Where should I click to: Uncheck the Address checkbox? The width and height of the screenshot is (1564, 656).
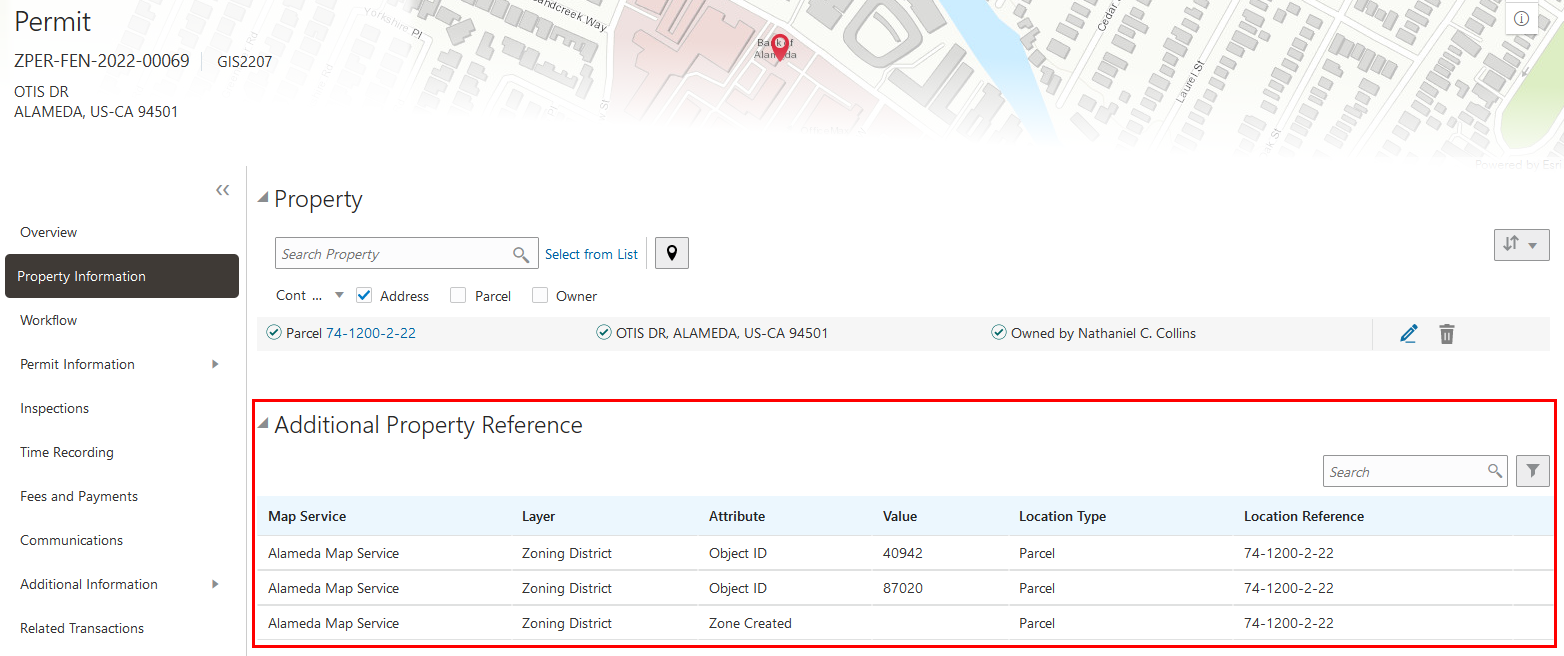pos(365,296)
